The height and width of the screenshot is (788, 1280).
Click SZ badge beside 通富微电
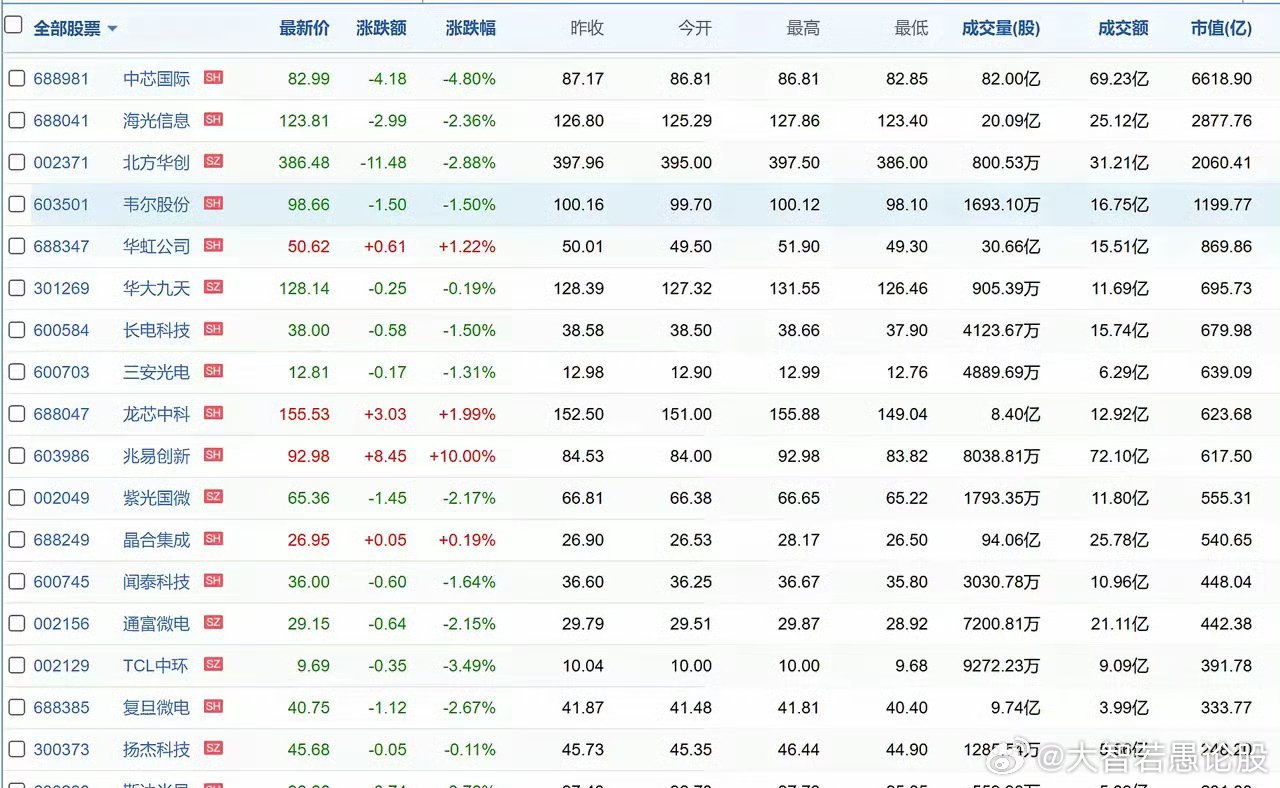pyautogui.click(x=213, y=623)
